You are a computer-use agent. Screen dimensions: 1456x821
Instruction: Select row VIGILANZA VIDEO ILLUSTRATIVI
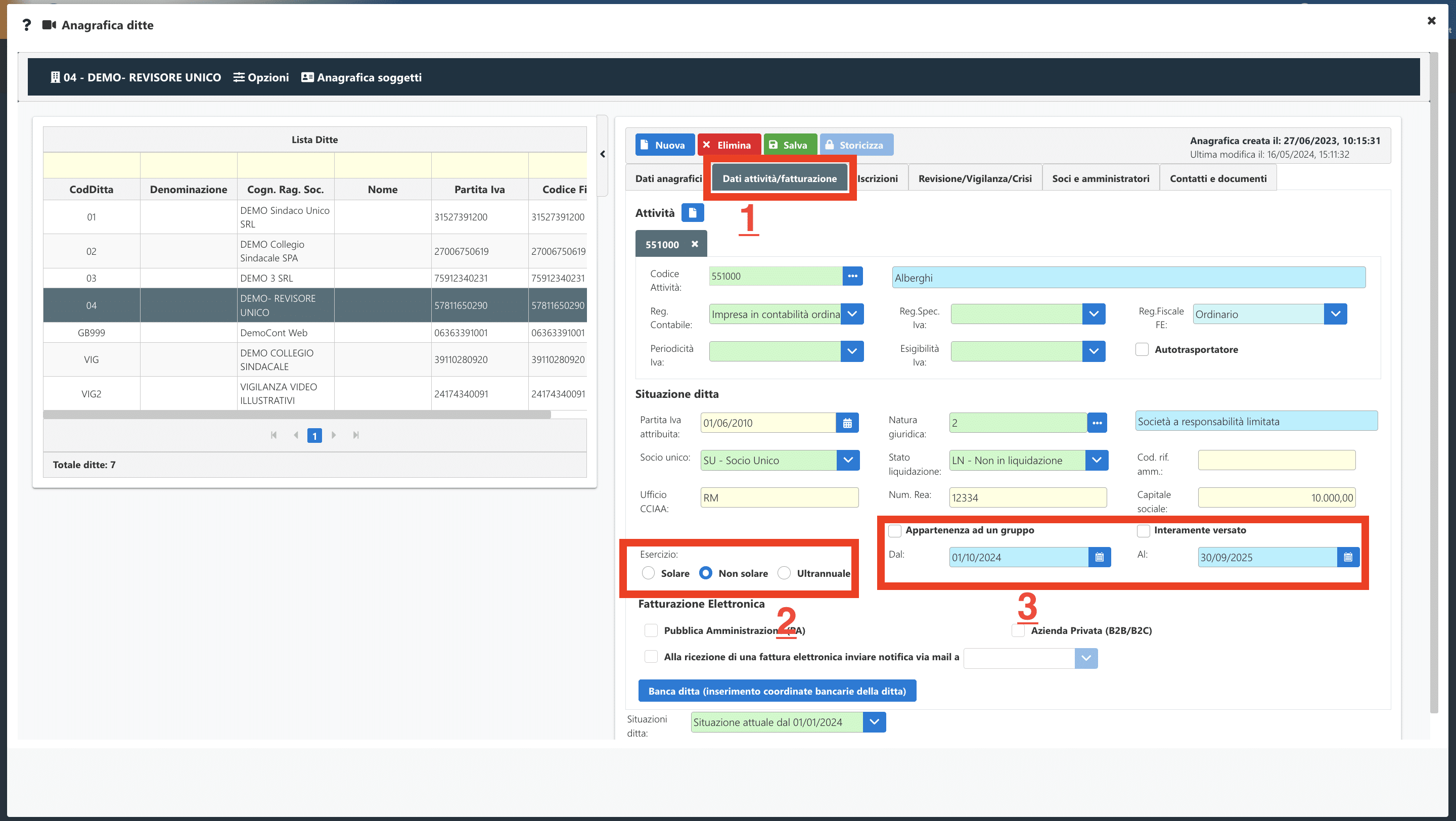click(315, 394)
